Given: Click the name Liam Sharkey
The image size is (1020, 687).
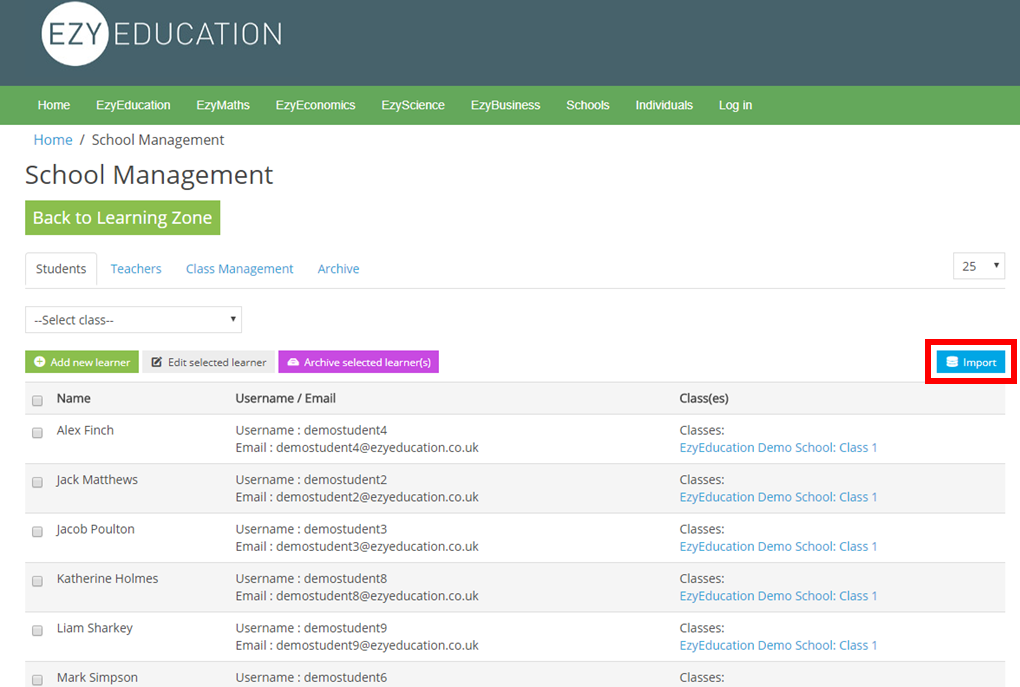Looking at the screenshot, I should 95,628.
